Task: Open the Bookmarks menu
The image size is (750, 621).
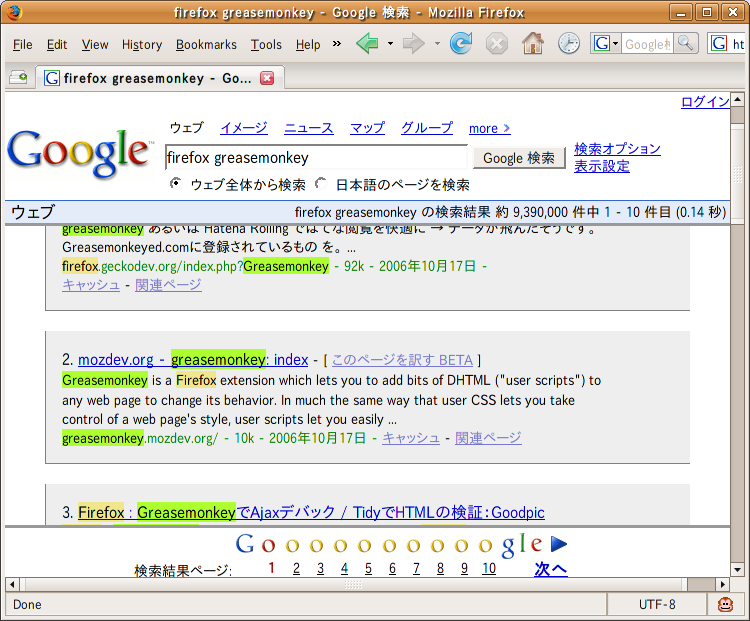Action: (206, 44)
